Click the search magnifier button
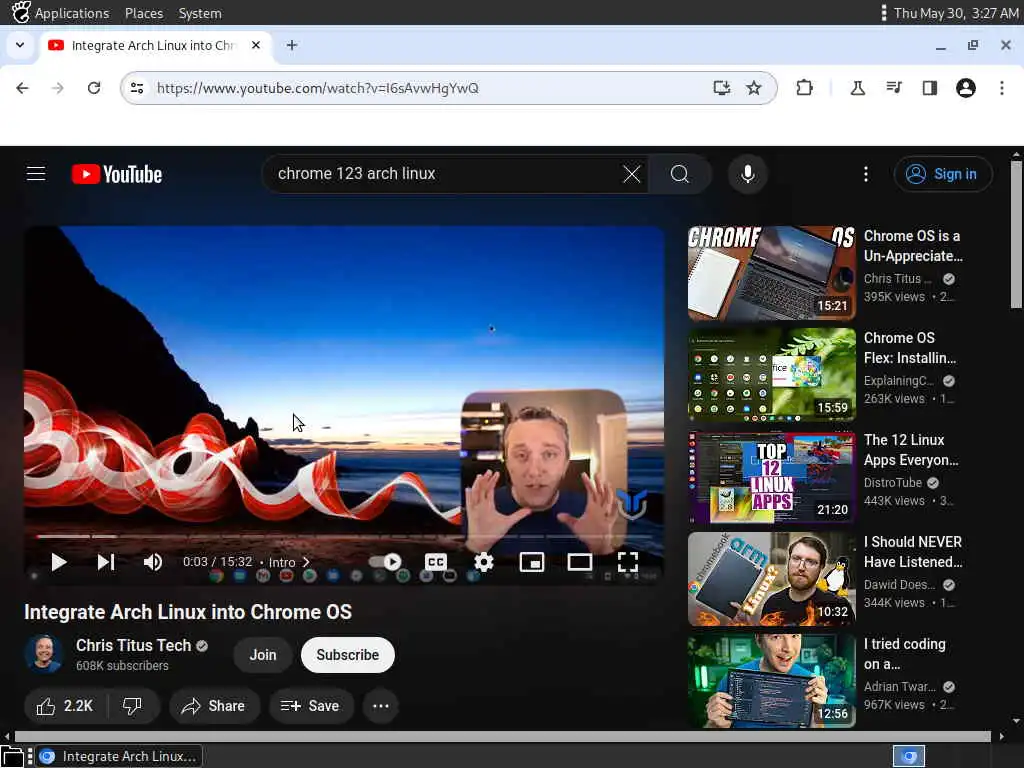The image size is (1024, 768). 680,174
